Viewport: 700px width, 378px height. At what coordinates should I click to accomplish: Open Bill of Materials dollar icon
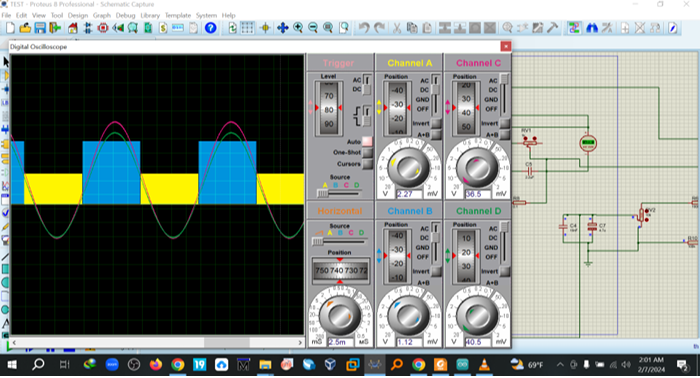163,28
